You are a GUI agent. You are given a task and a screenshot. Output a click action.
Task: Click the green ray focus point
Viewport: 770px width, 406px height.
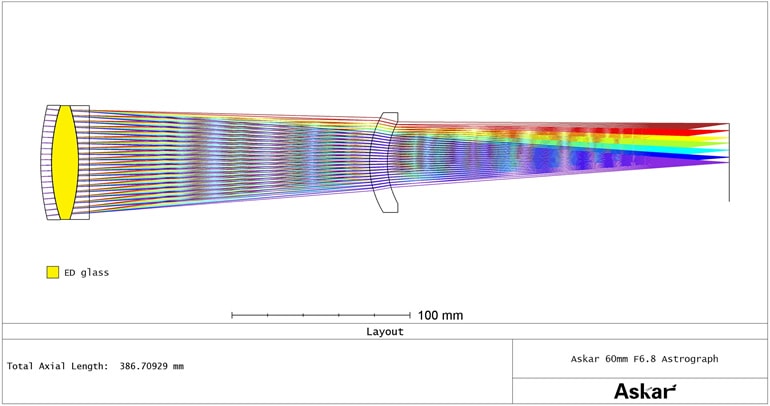pos(724,141)
